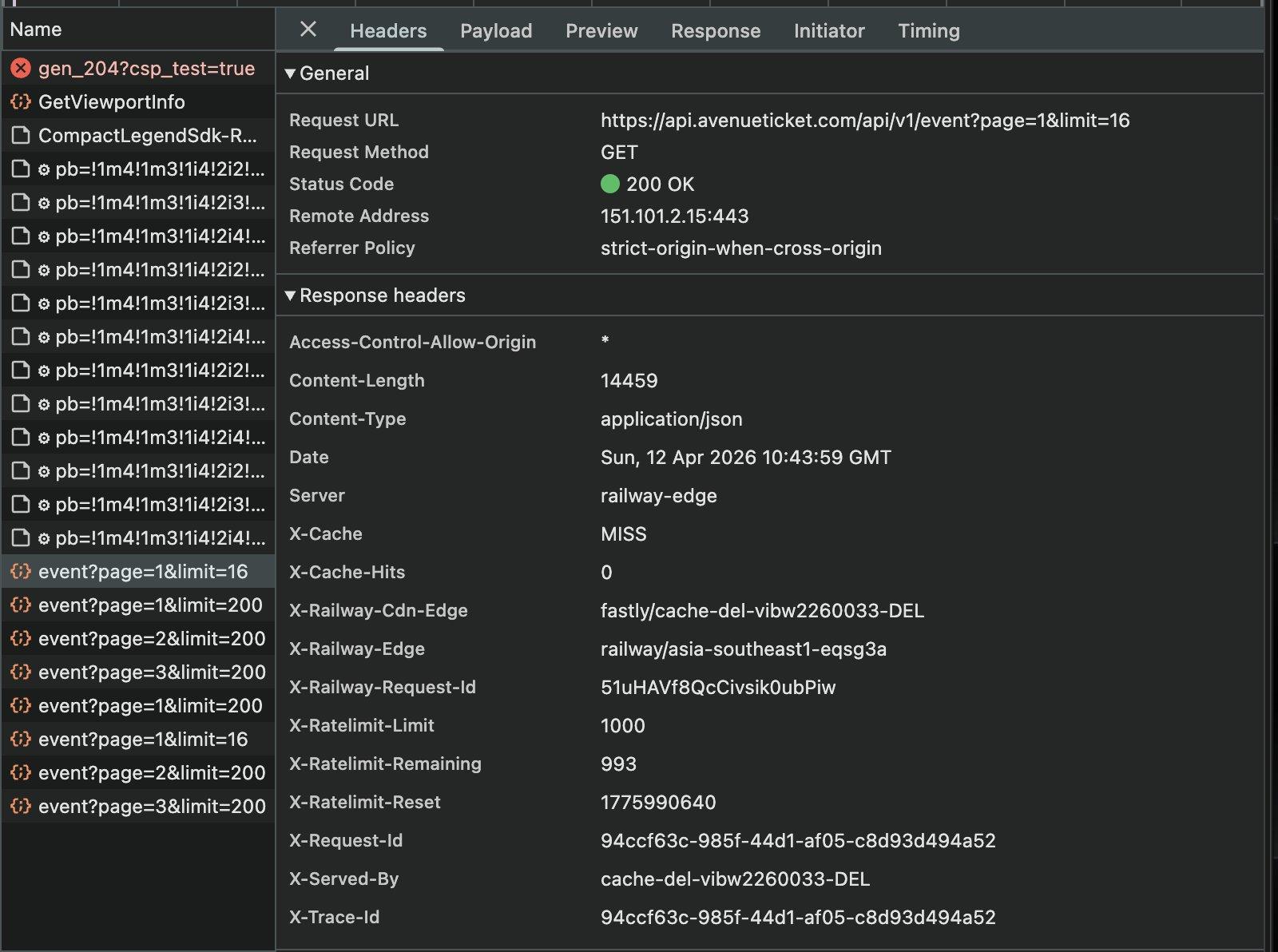Select the GetViewportInfo request

coord(138,102)
